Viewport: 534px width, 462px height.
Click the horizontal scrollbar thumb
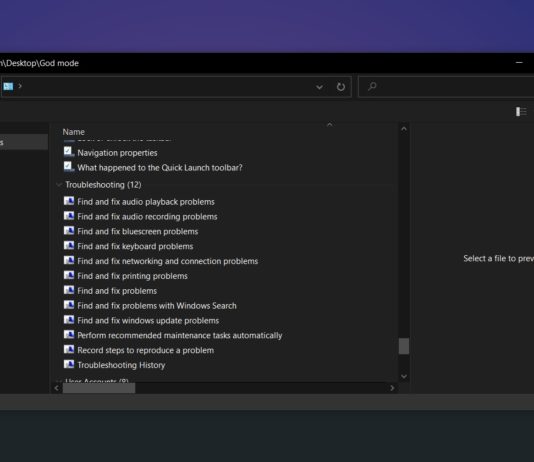click(x=99, y=388)
